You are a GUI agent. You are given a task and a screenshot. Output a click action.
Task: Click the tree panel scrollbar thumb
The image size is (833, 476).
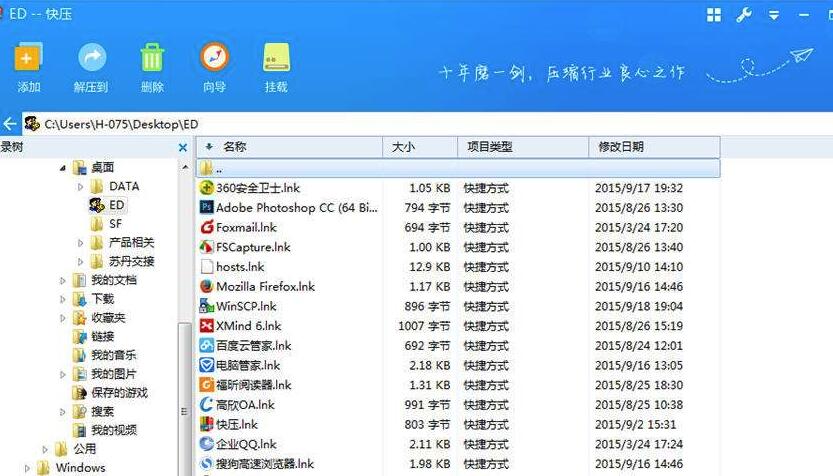click(x=185, y=398)
